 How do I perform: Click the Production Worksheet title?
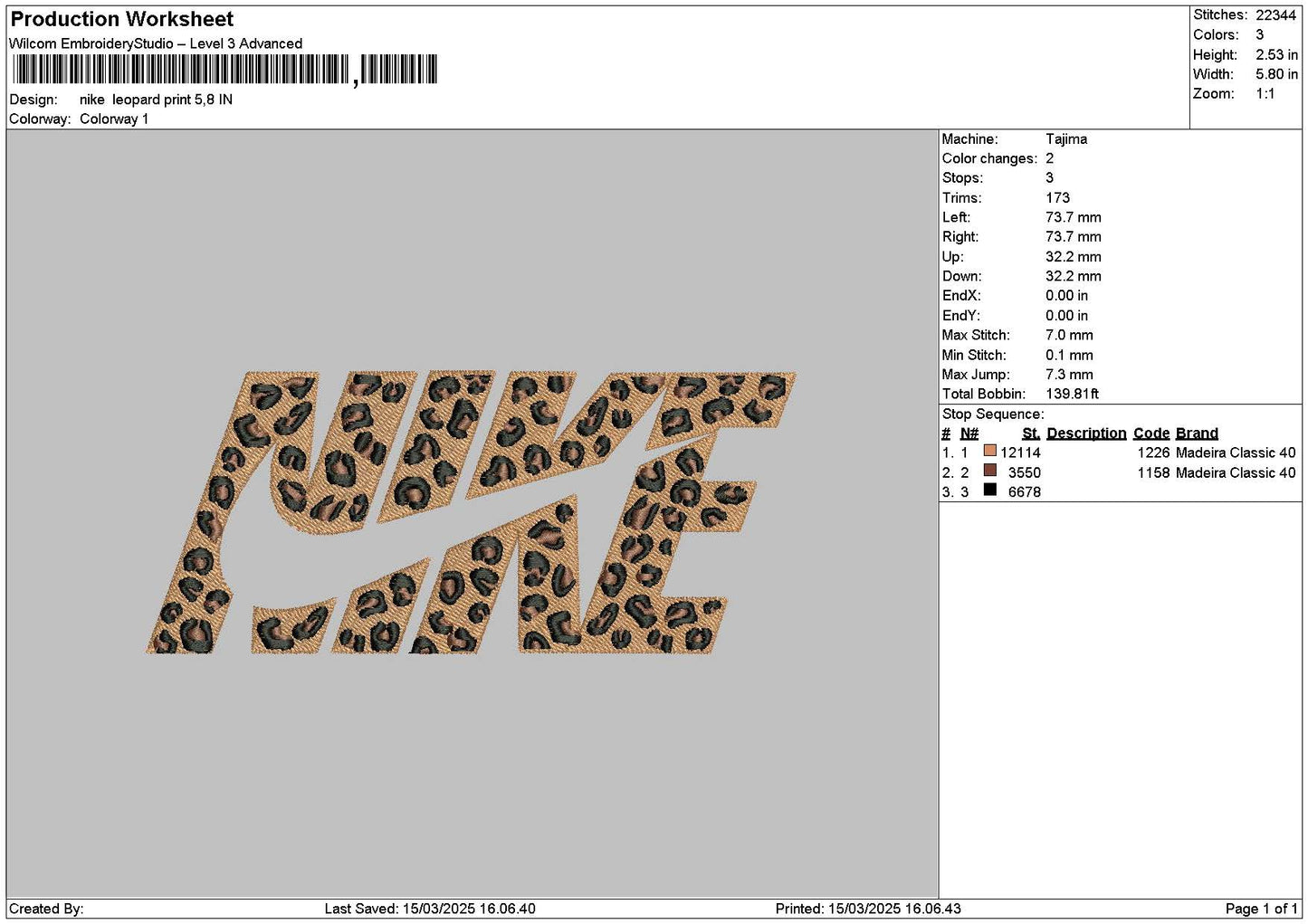point(121,19)
